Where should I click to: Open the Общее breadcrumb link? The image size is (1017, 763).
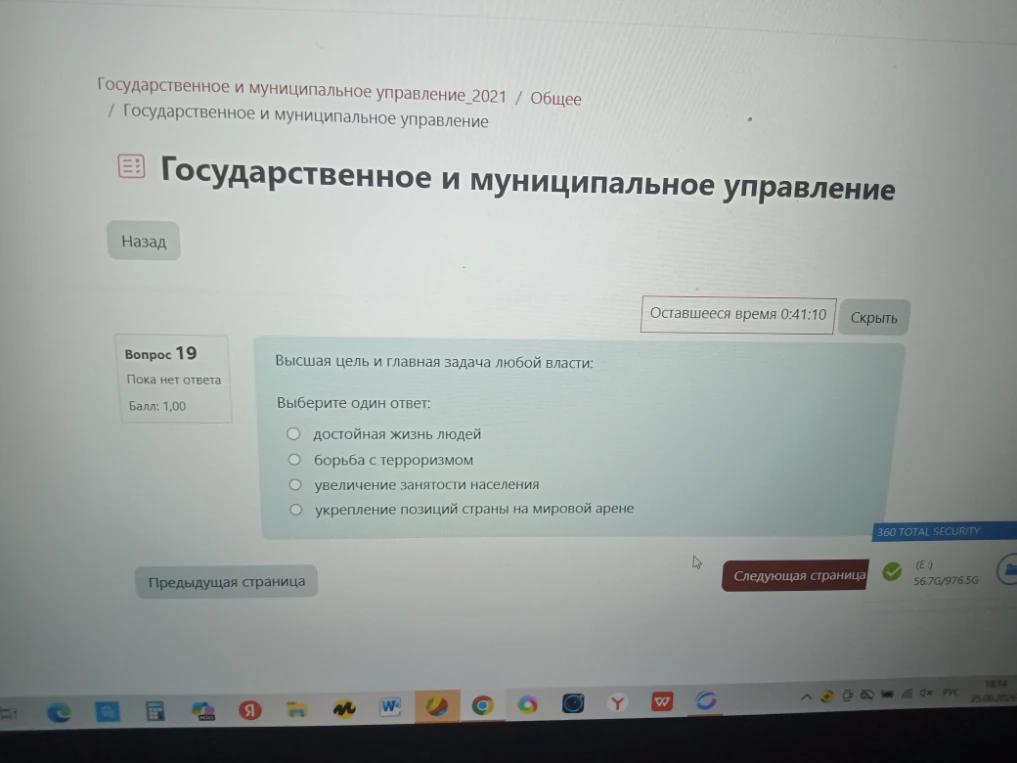click(x=556, y=99)
